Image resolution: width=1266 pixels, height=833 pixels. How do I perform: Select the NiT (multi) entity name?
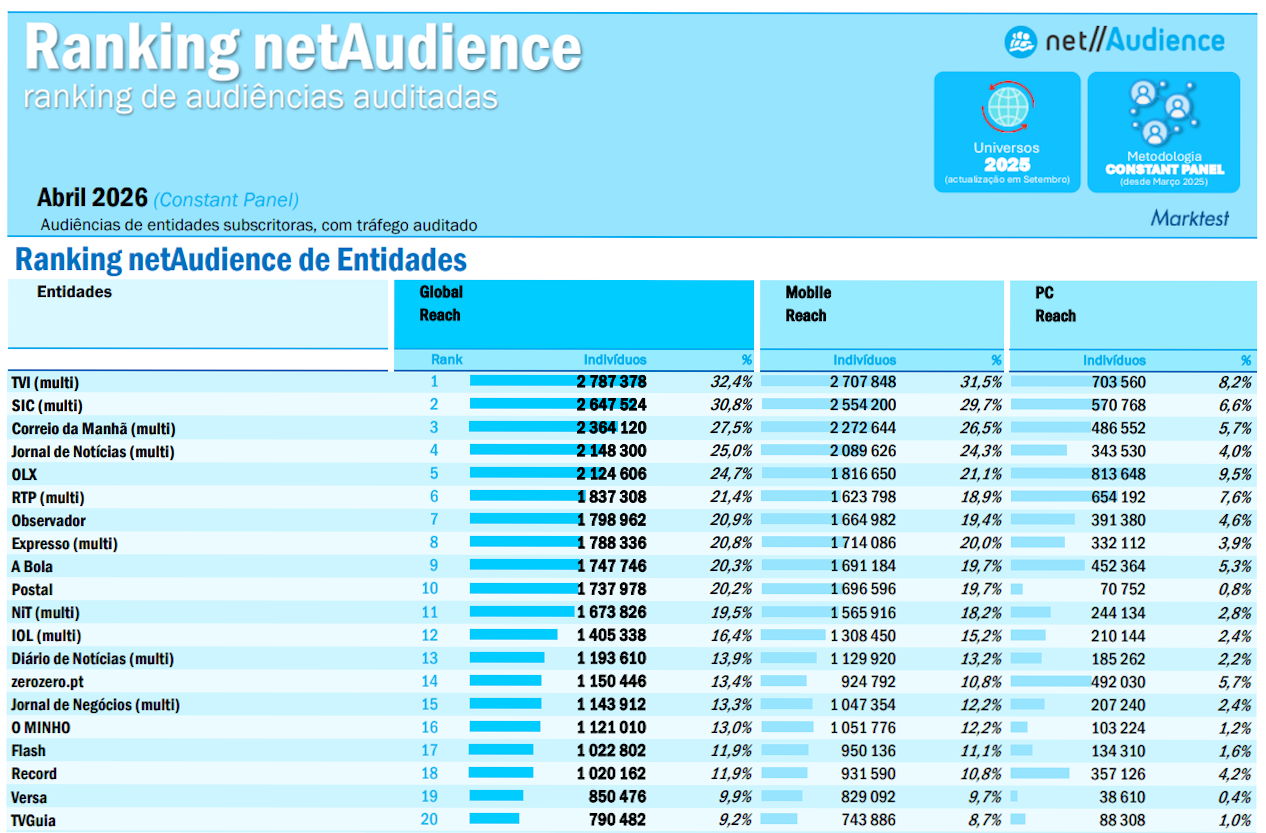45,613
